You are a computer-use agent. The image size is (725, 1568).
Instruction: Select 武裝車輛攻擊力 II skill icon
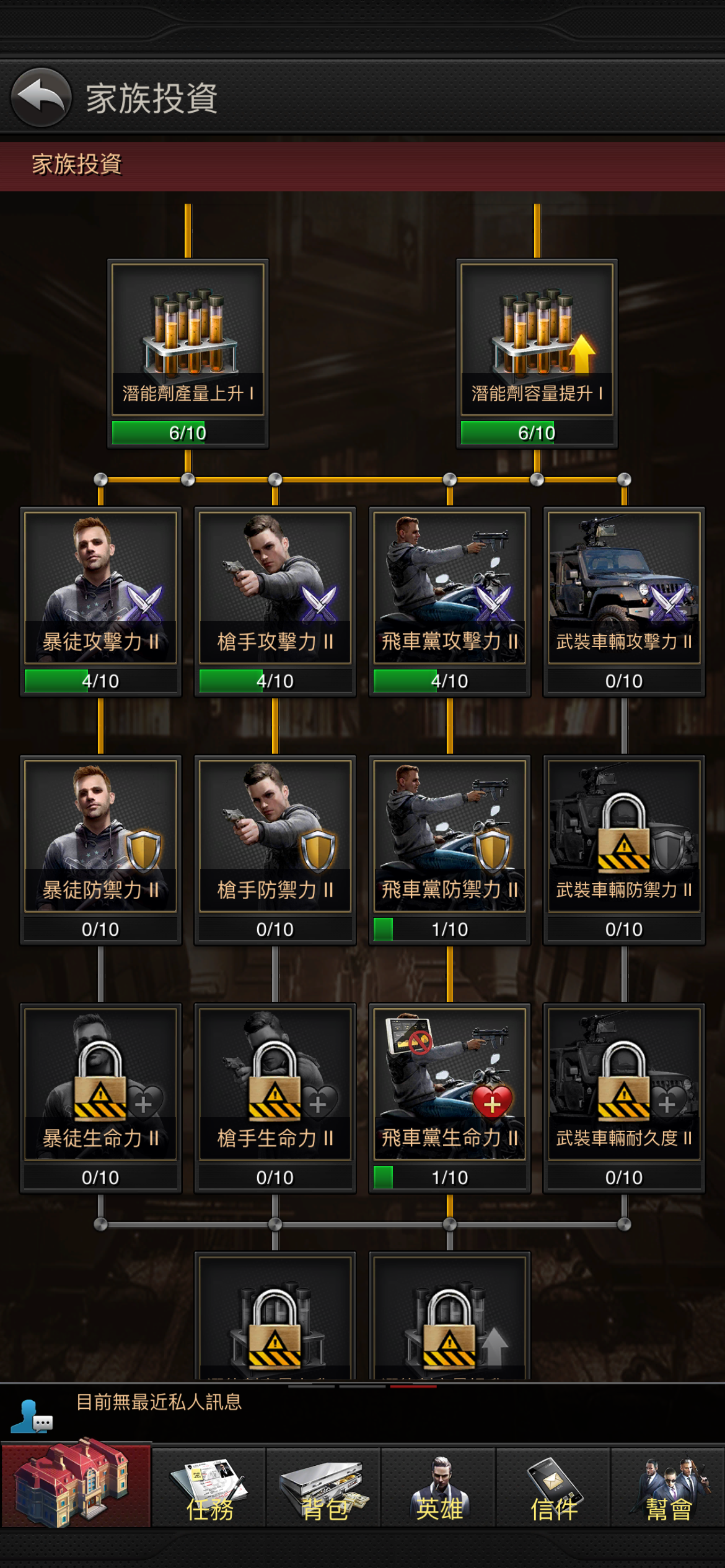coord(624,587)
